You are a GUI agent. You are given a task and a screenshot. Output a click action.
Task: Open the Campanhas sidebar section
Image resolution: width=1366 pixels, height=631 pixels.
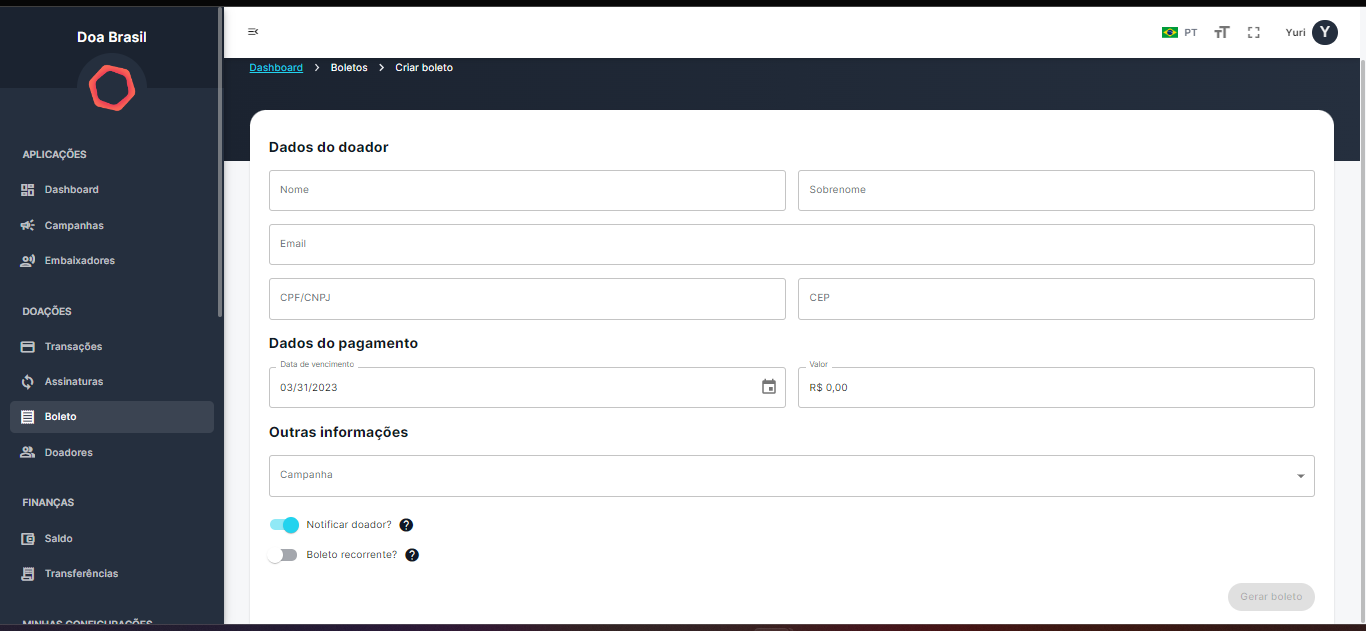coord(74,226)
